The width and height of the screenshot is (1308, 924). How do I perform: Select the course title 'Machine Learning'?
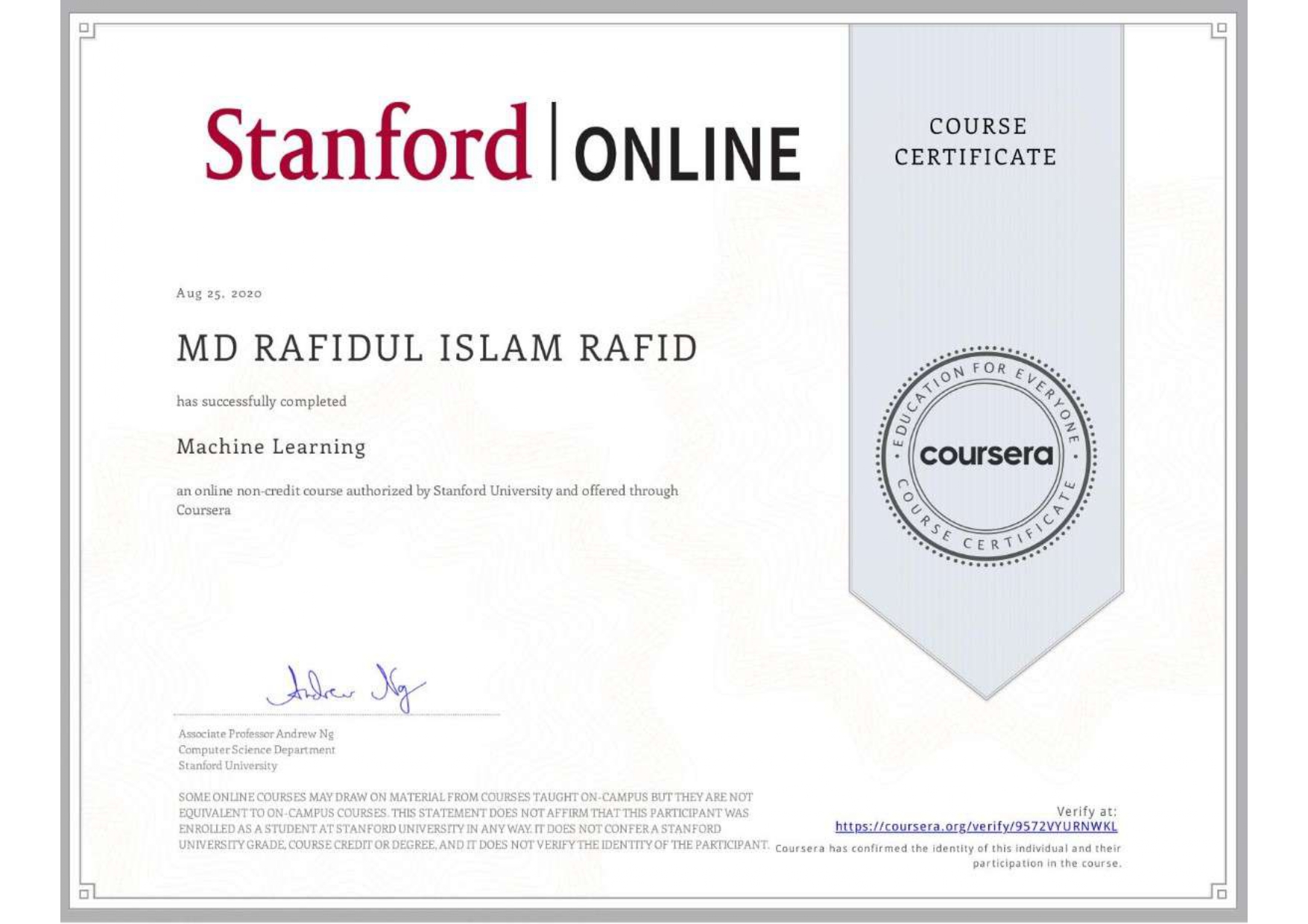click(271, 447)
